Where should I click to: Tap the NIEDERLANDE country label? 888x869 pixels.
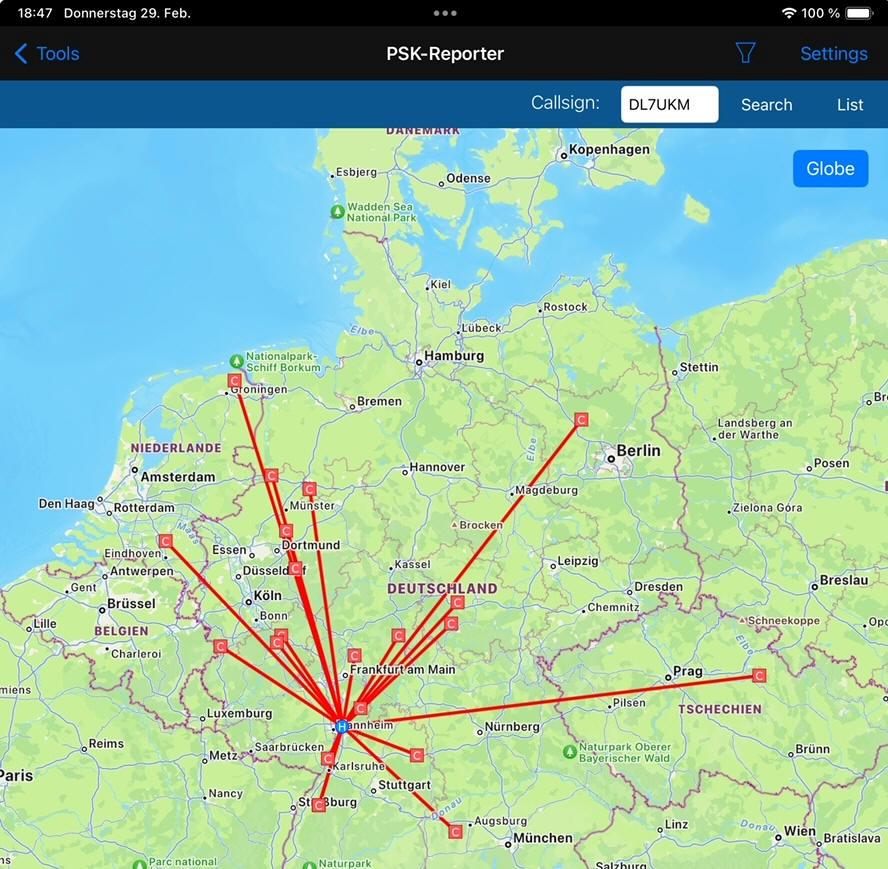(176, 448)
